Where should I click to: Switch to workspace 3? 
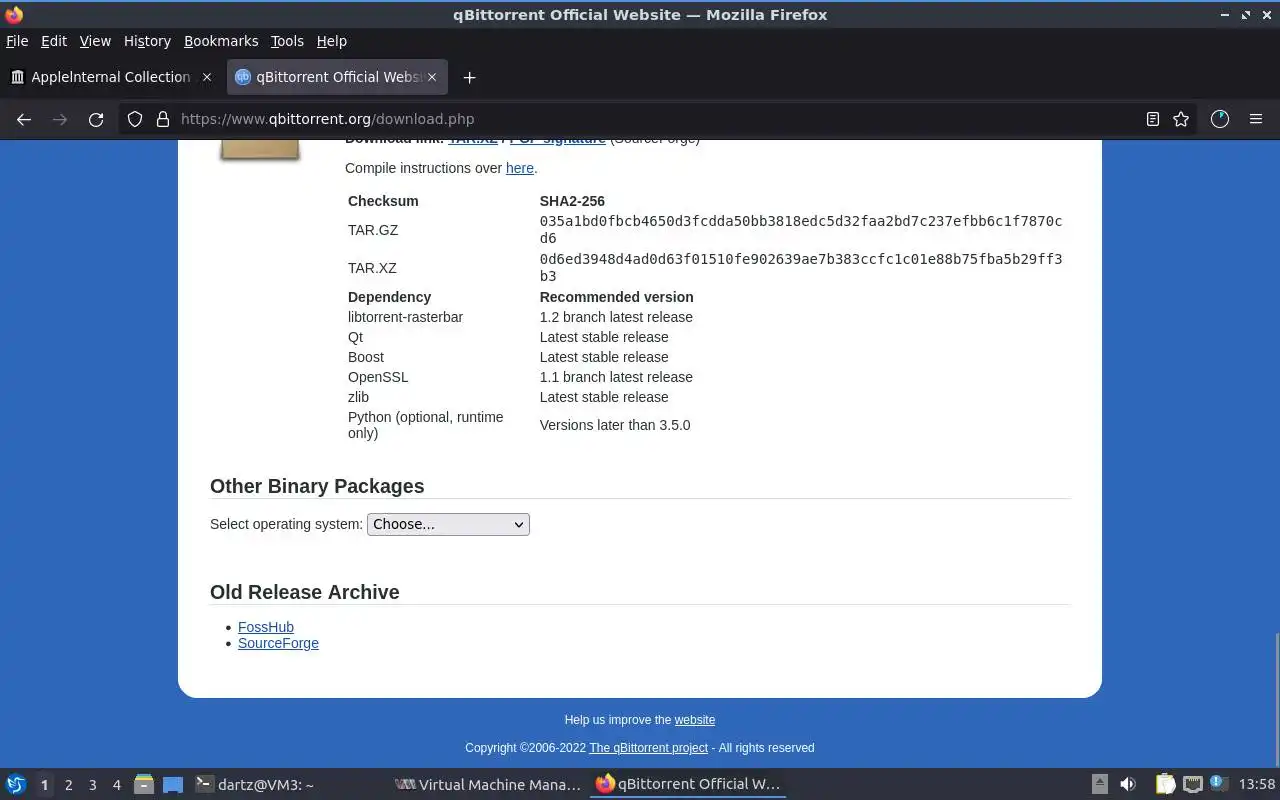pos(92,785)
